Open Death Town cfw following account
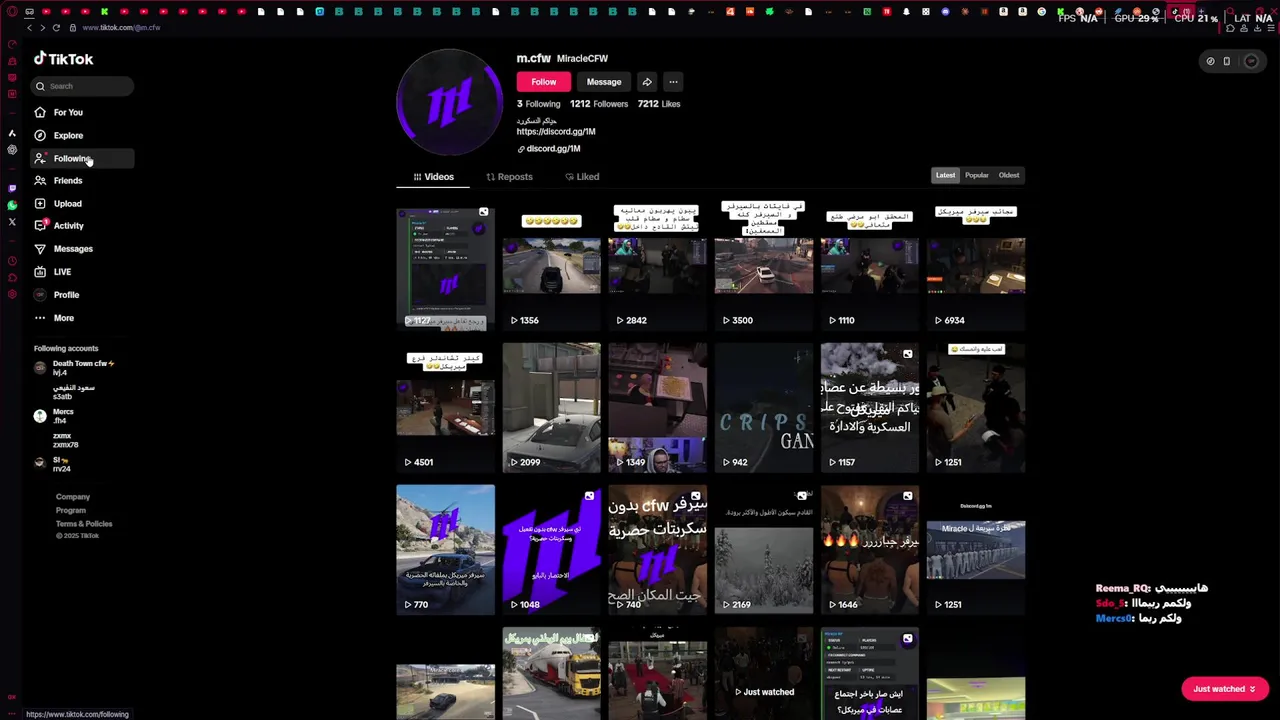 point(75,368)
